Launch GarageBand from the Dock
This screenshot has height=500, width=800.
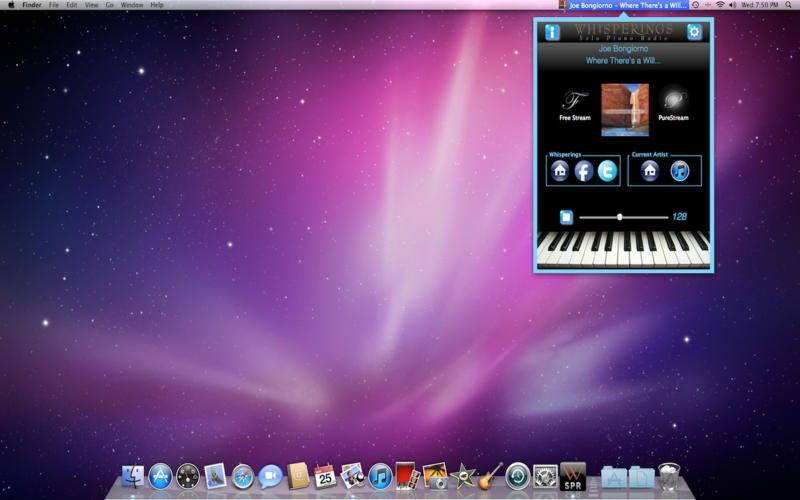[490, 477]
